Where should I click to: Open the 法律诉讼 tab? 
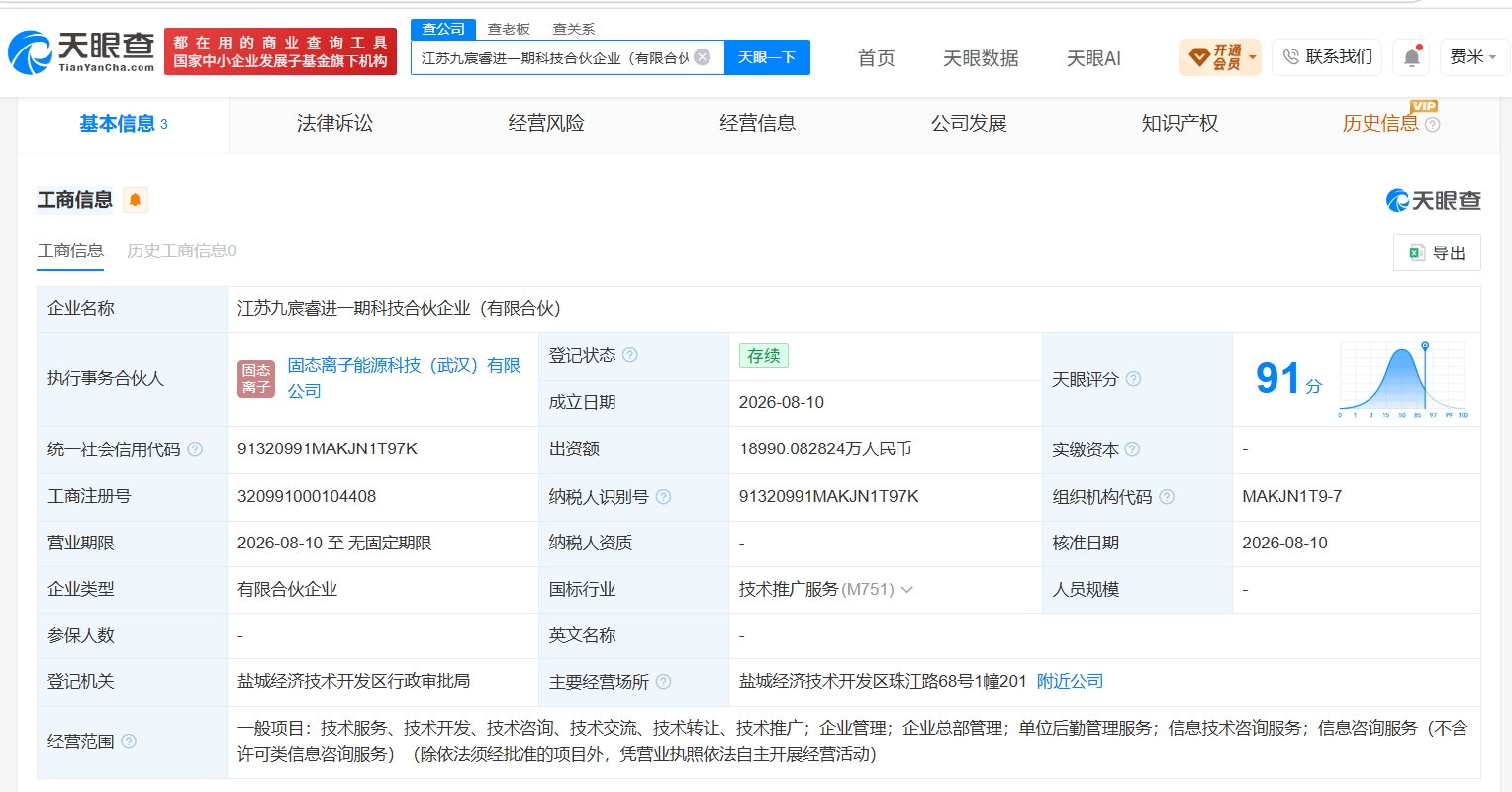334,124
